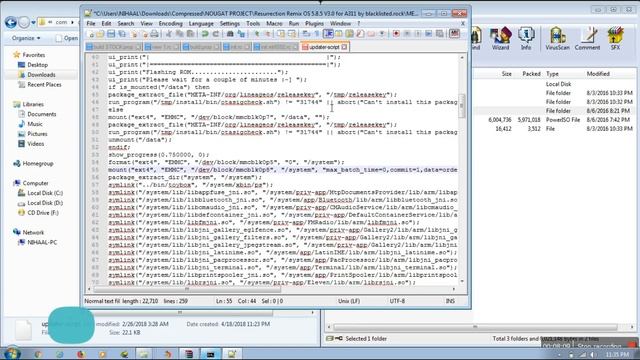Select Downloads in the Explorer sidebar
This screenshot has height=360, width=640.
point(37,75)
